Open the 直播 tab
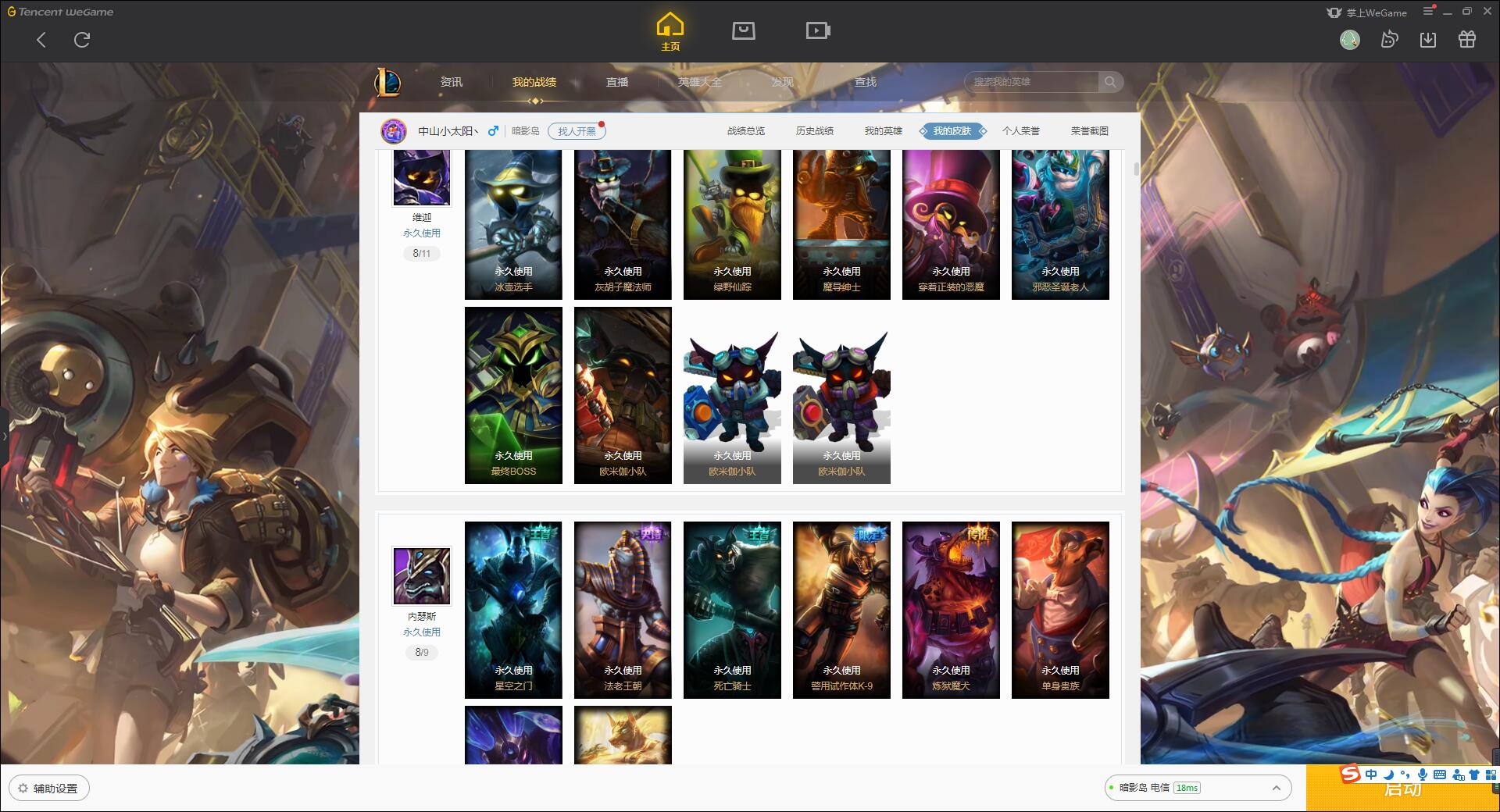This screenshot has height=812, width=1500. tap(617, 82)
